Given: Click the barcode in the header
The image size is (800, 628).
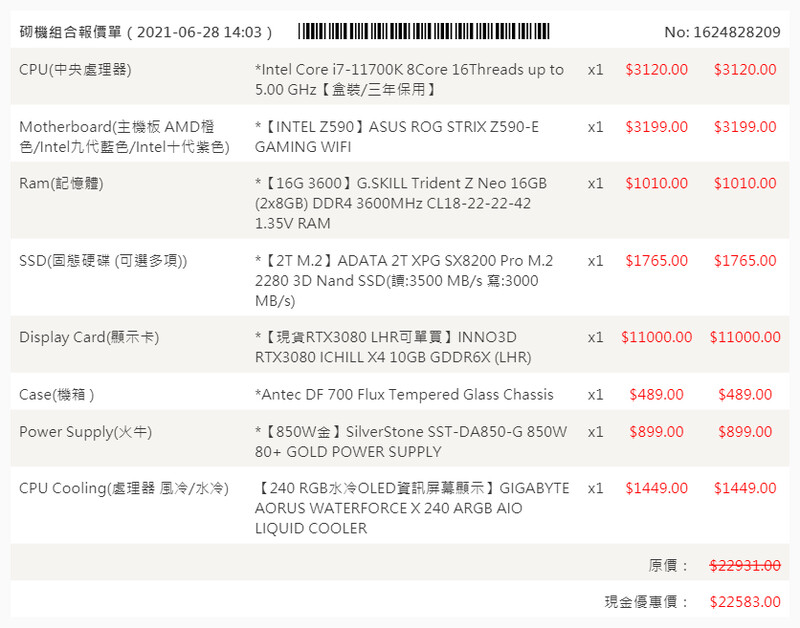Looking at the screenshot, I should point(423,31).
